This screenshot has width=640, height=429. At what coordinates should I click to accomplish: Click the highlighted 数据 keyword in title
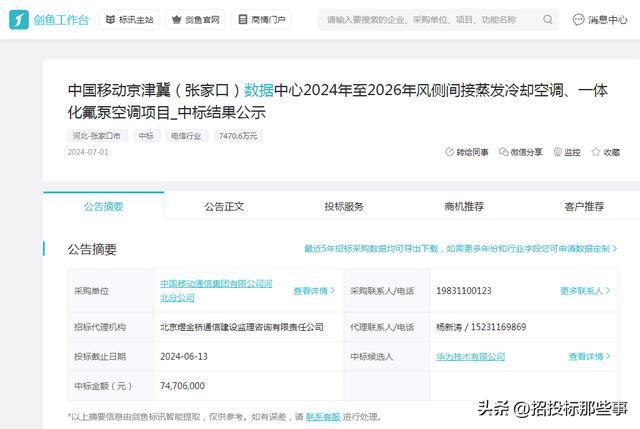coord(259,90)
